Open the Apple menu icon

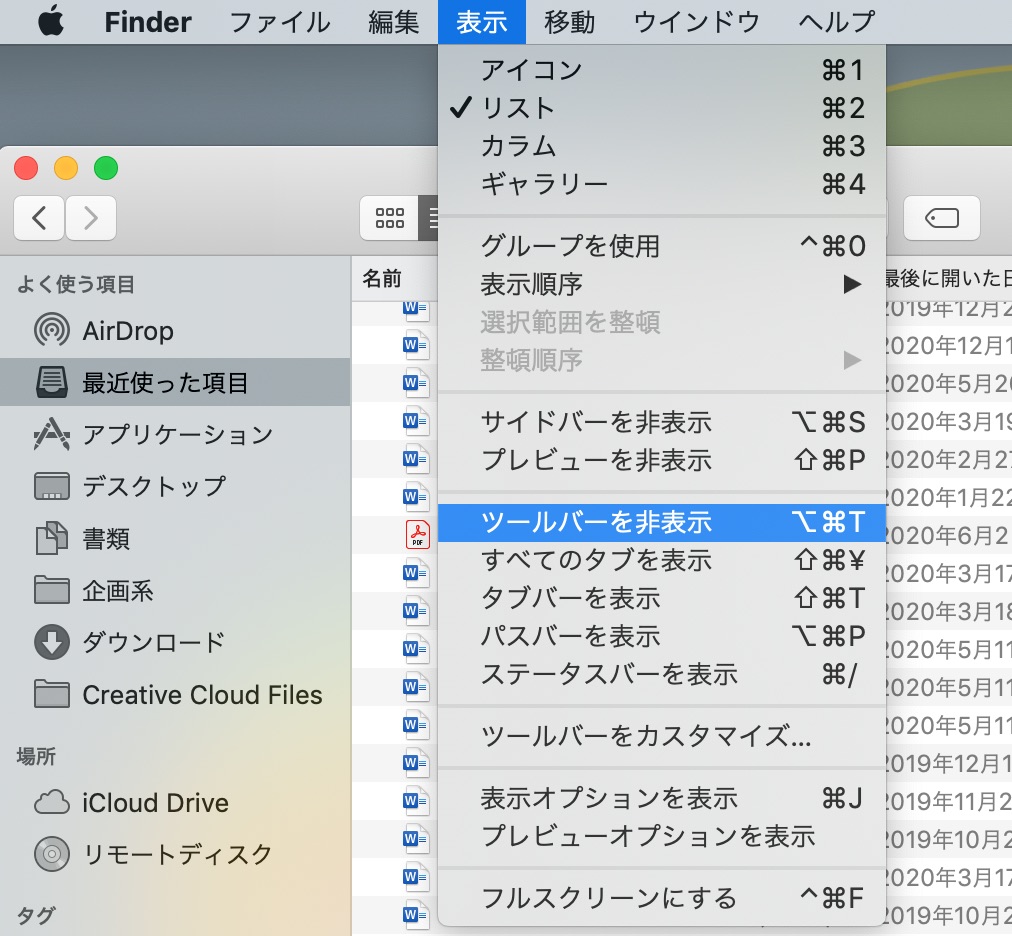[x=50, y=22]
